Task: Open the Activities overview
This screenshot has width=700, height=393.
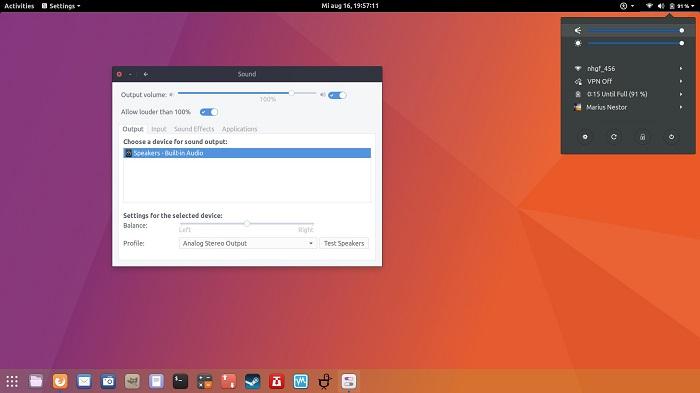Action: 19,6
